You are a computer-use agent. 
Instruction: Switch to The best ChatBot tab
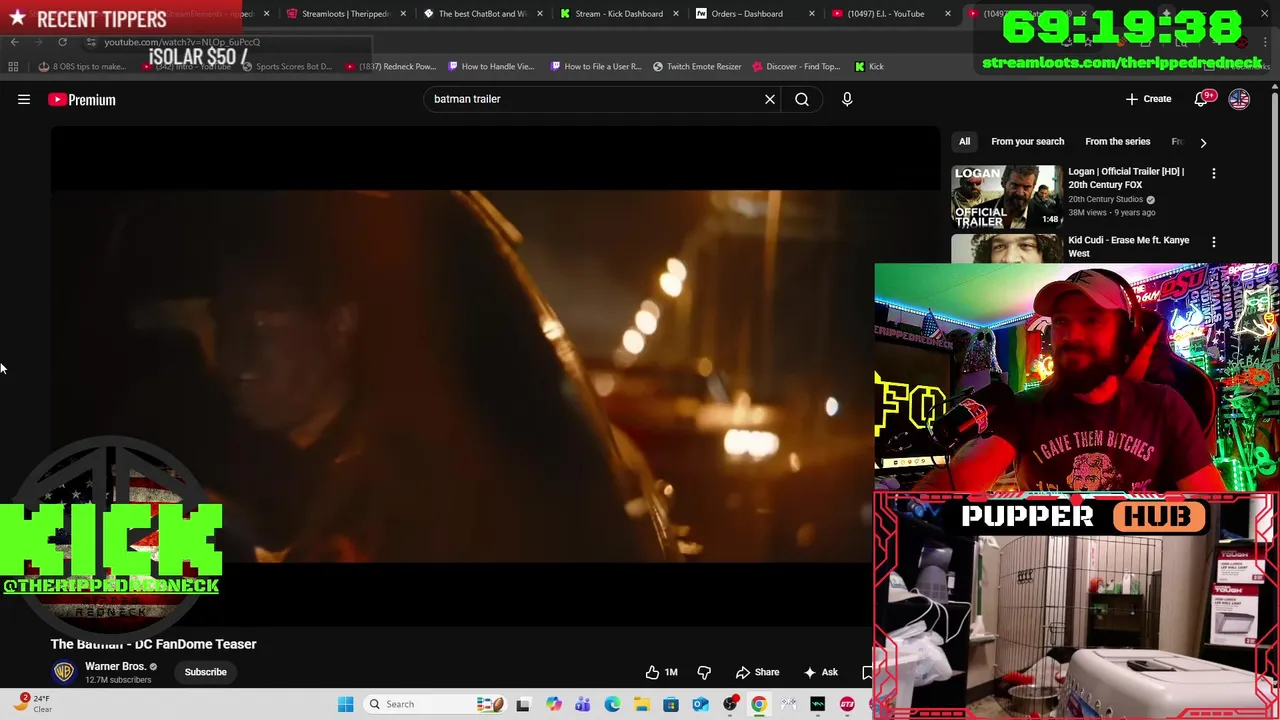[481, 14]
